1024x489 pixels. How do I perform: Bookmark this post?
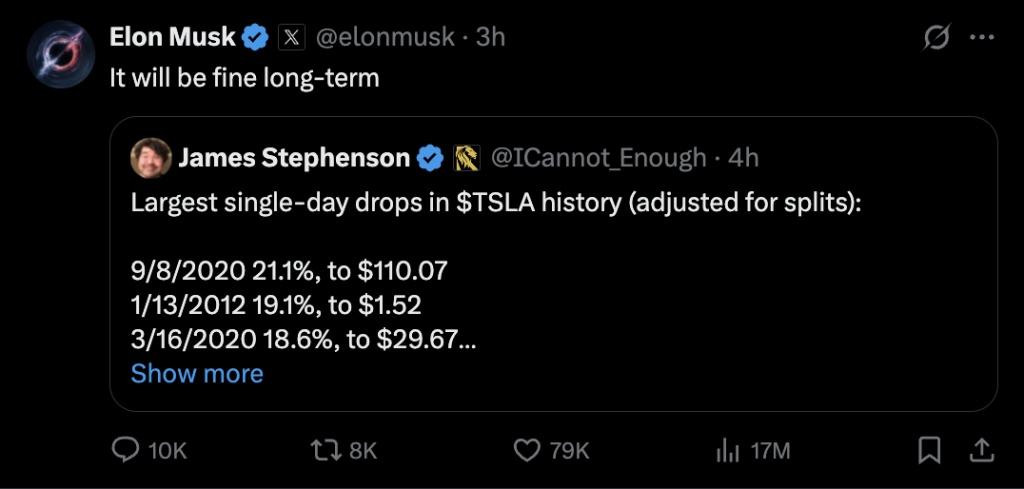930,451
